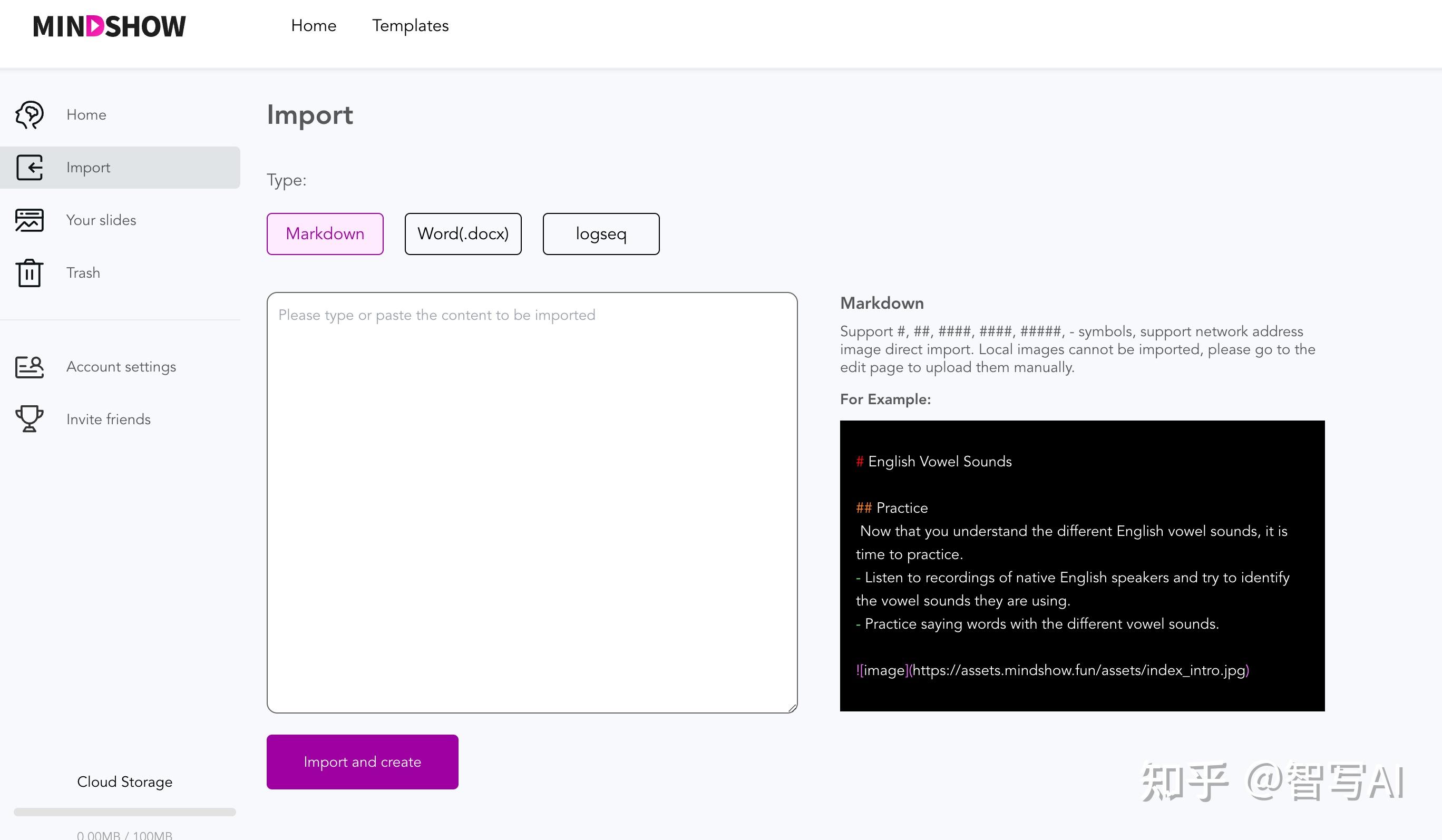This screenshot has height=840, width=1442.
Task: Click the Account settings profile icon
Action: pyautogui.click(x=29, y=367)
